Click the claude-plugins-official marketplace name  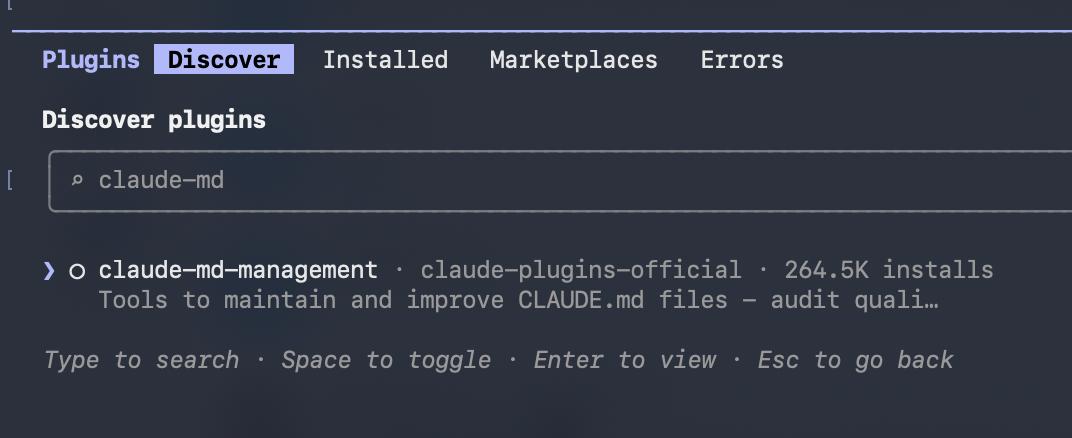coord(580,270)
